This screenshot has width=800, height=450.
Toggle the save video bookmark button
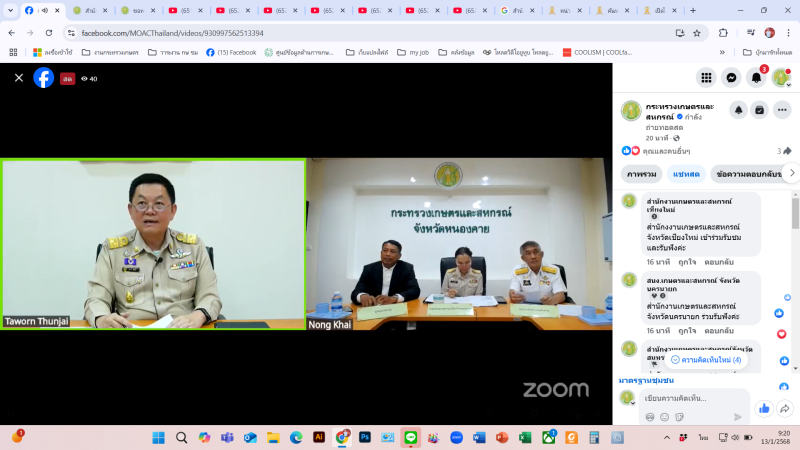[760, 110]
